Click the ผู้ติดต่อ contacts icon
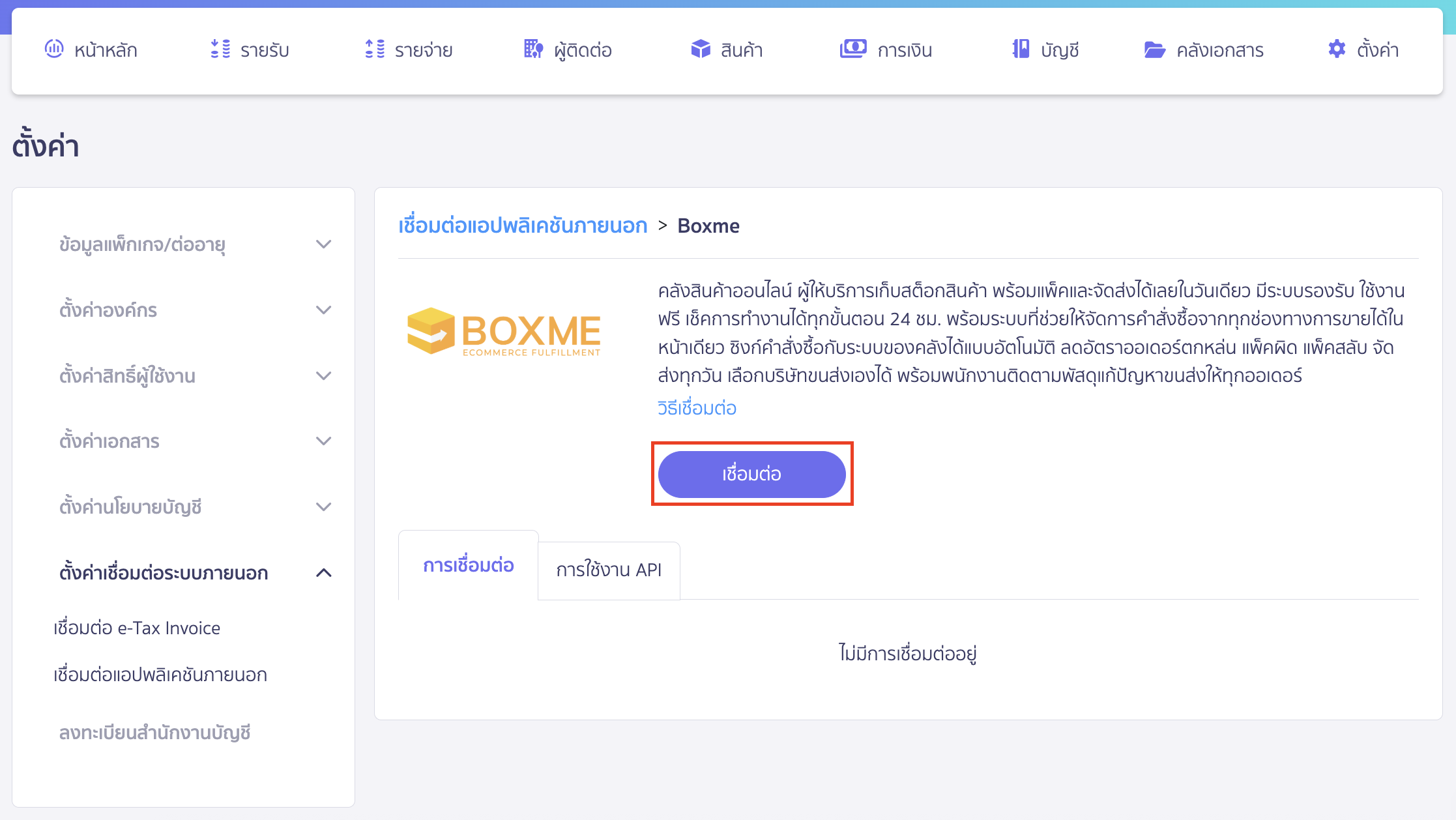This screenshot has width=1456, height=820. tap(532, 49)
